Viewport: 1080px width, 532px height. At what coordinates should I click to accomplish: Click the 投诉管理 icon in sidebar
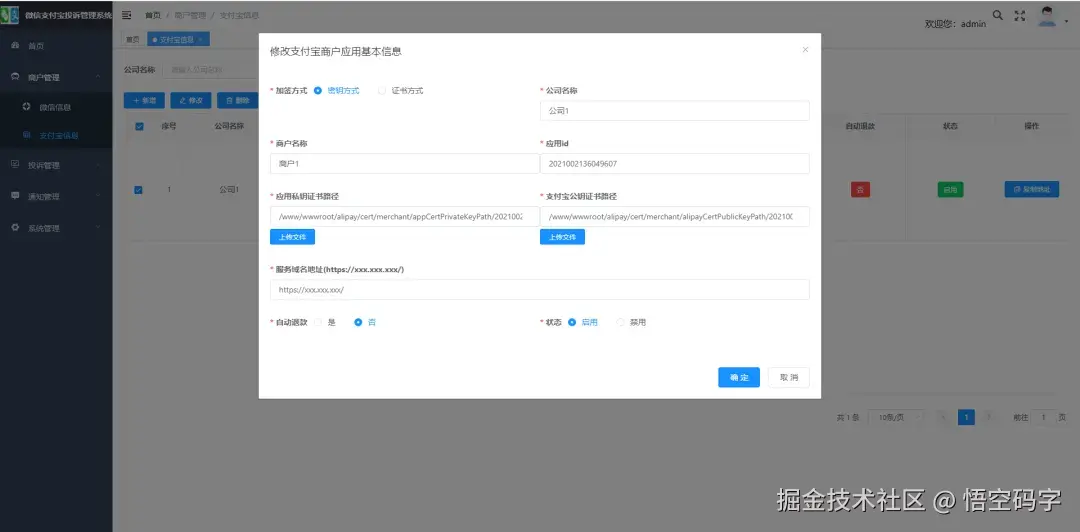[x=15, y=165]
